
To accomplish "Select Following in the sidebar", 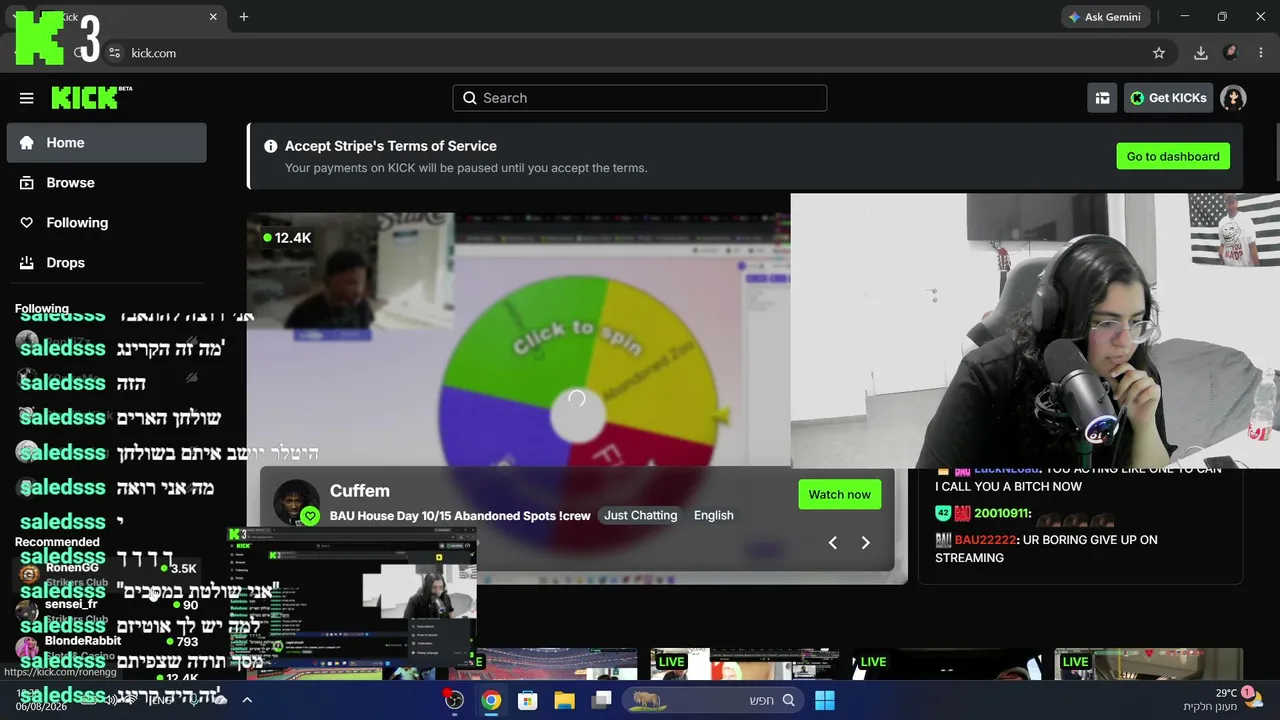I will (x=107, y=223).
